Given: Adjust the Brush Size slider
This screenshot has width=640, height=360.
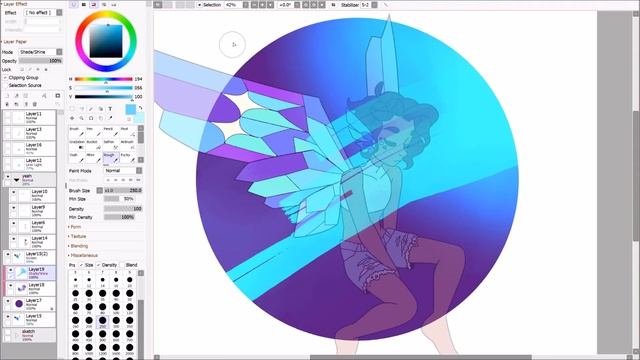Looking at the screenshot, I should [x=123, y=190].
